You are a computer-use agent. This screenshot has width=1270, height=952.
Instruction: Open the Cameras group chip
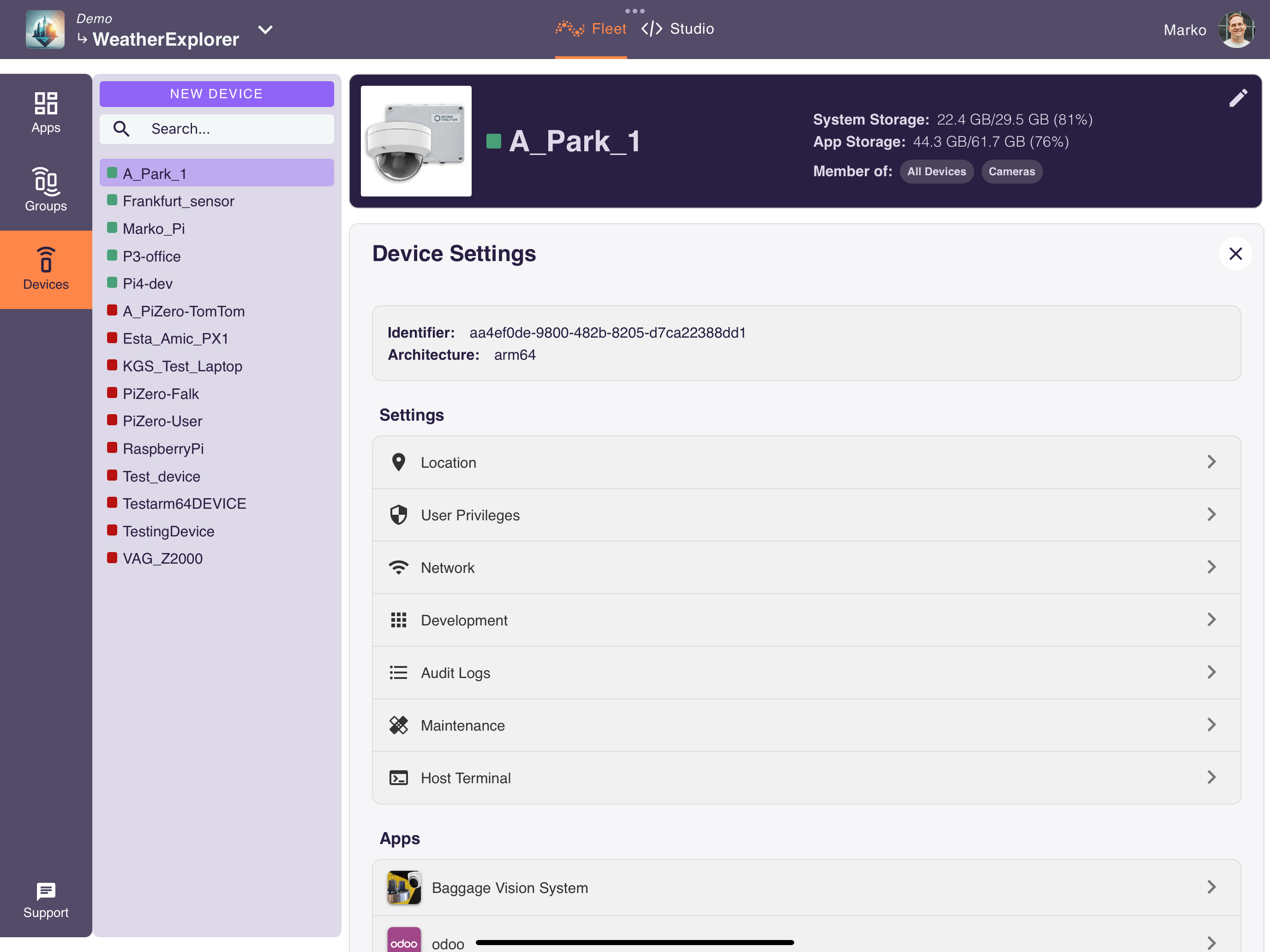point(1011,172)
